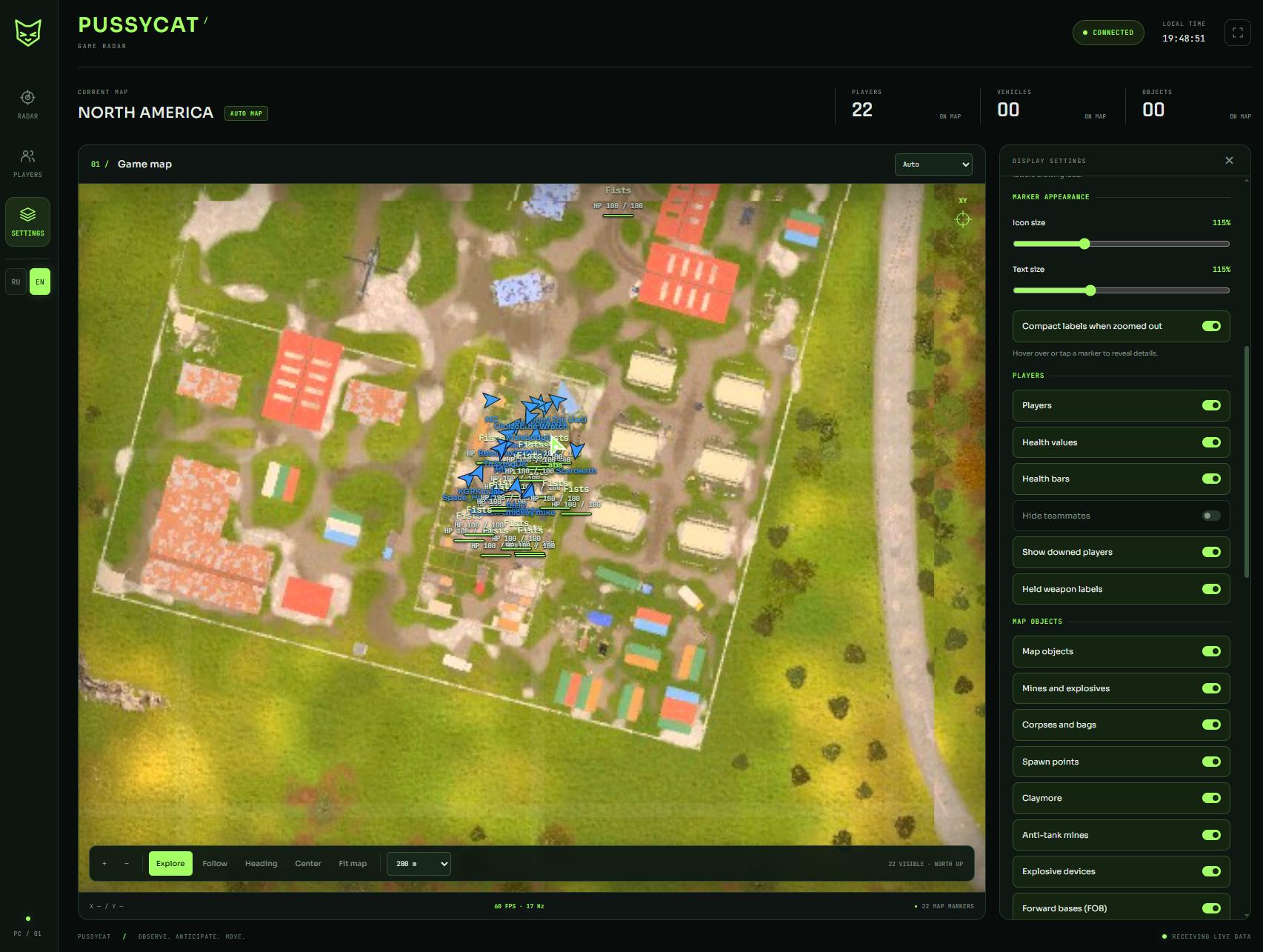Viewport: 1263px width, 952px height.
Task: Zoom in with the plus button
Action: pos(104,863)
